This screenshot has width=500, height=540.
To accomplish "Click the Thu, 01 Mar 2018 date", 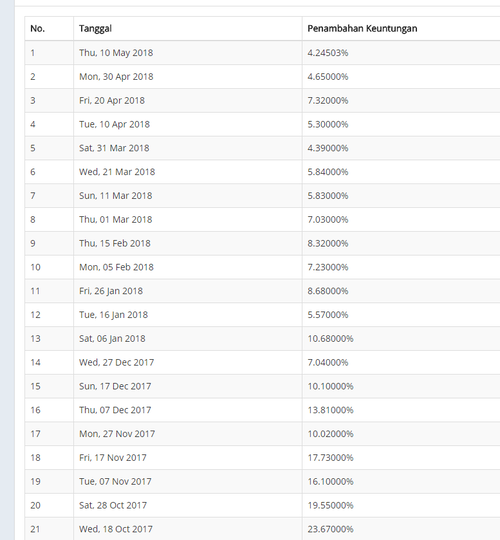I will [x=115, y=219].
